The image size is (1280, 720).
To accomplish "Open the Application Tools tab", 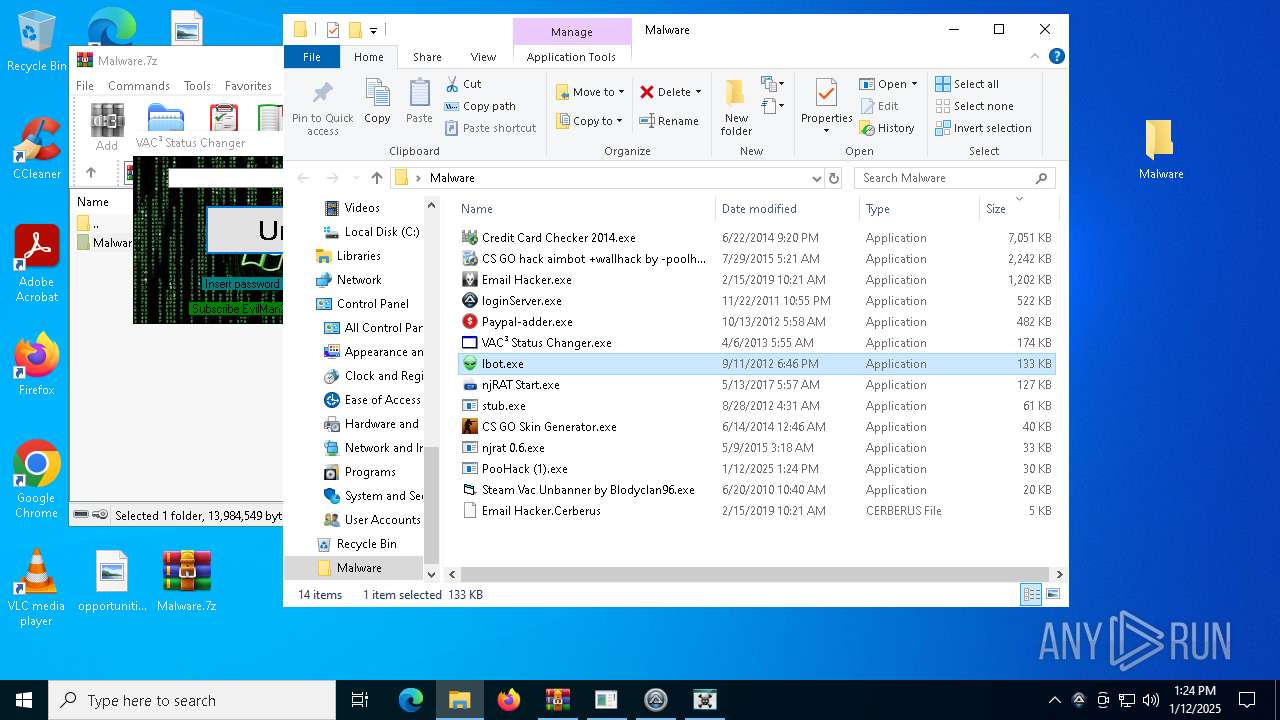I will click(x=571, y=57).
